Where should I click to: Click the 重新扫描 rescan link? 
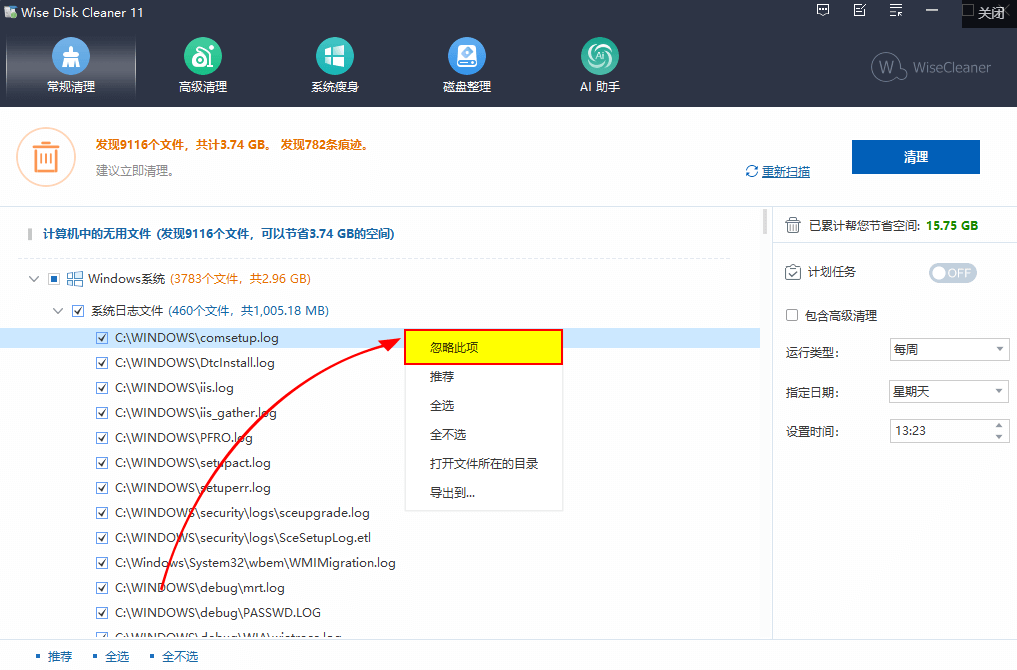pos(785,172)
